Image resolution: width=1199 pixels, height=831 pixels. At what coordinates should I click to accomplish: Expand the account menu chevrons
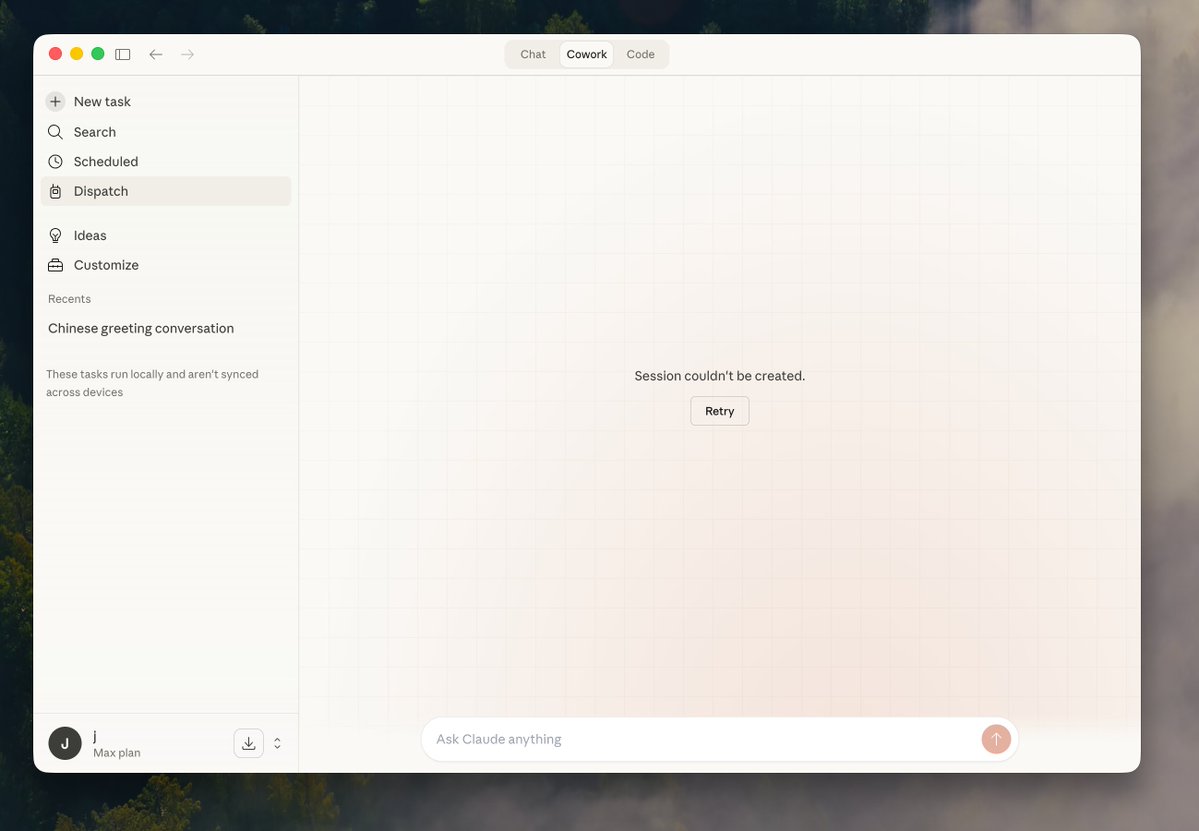[278, 743]
